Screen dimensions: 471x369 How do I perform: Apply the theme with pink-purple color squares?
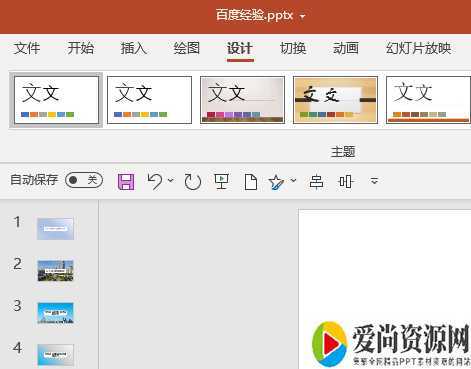coord(242,100)
